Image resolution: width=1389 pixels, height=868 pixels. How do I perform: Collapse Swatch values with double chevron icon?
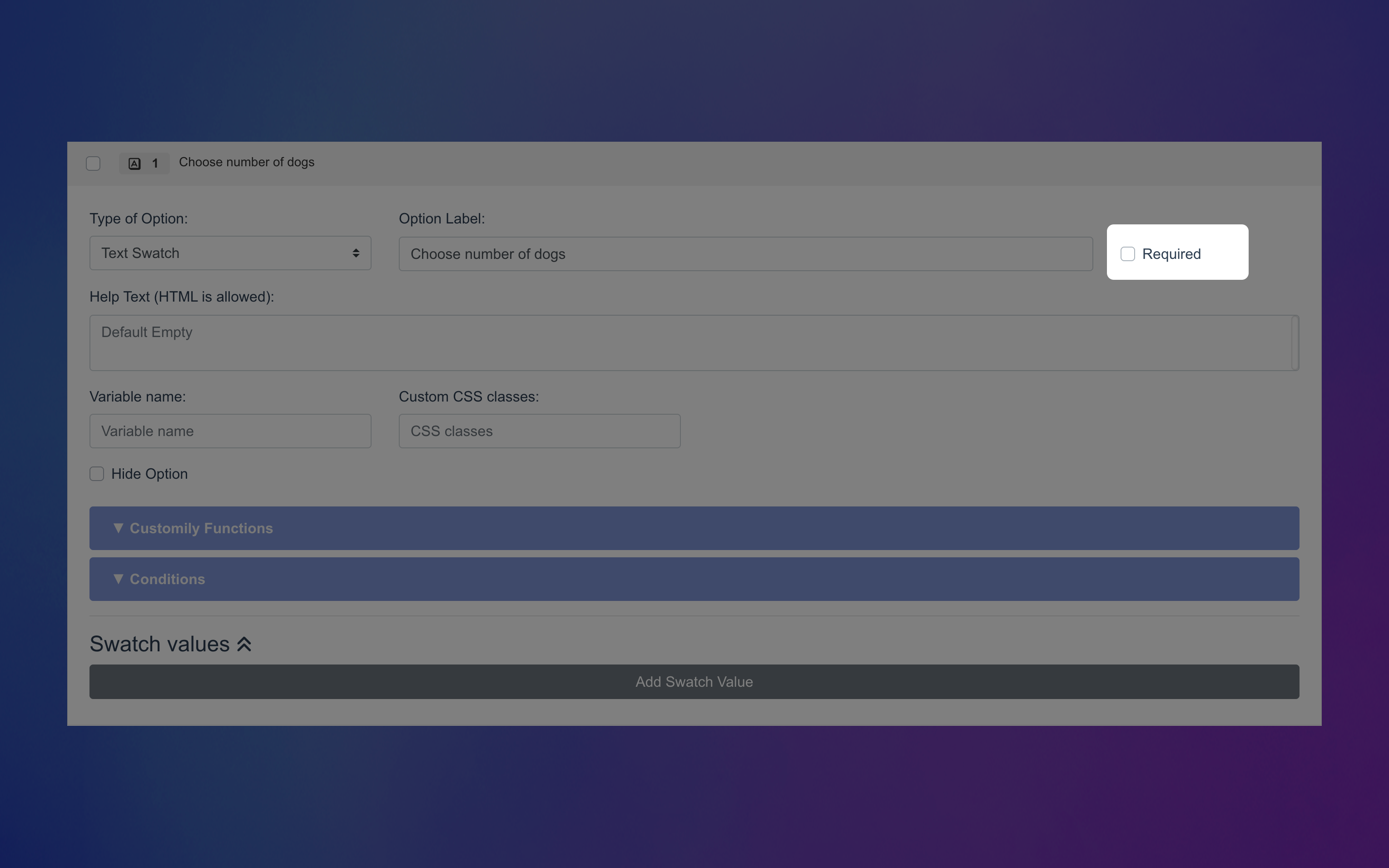point(244,644)
